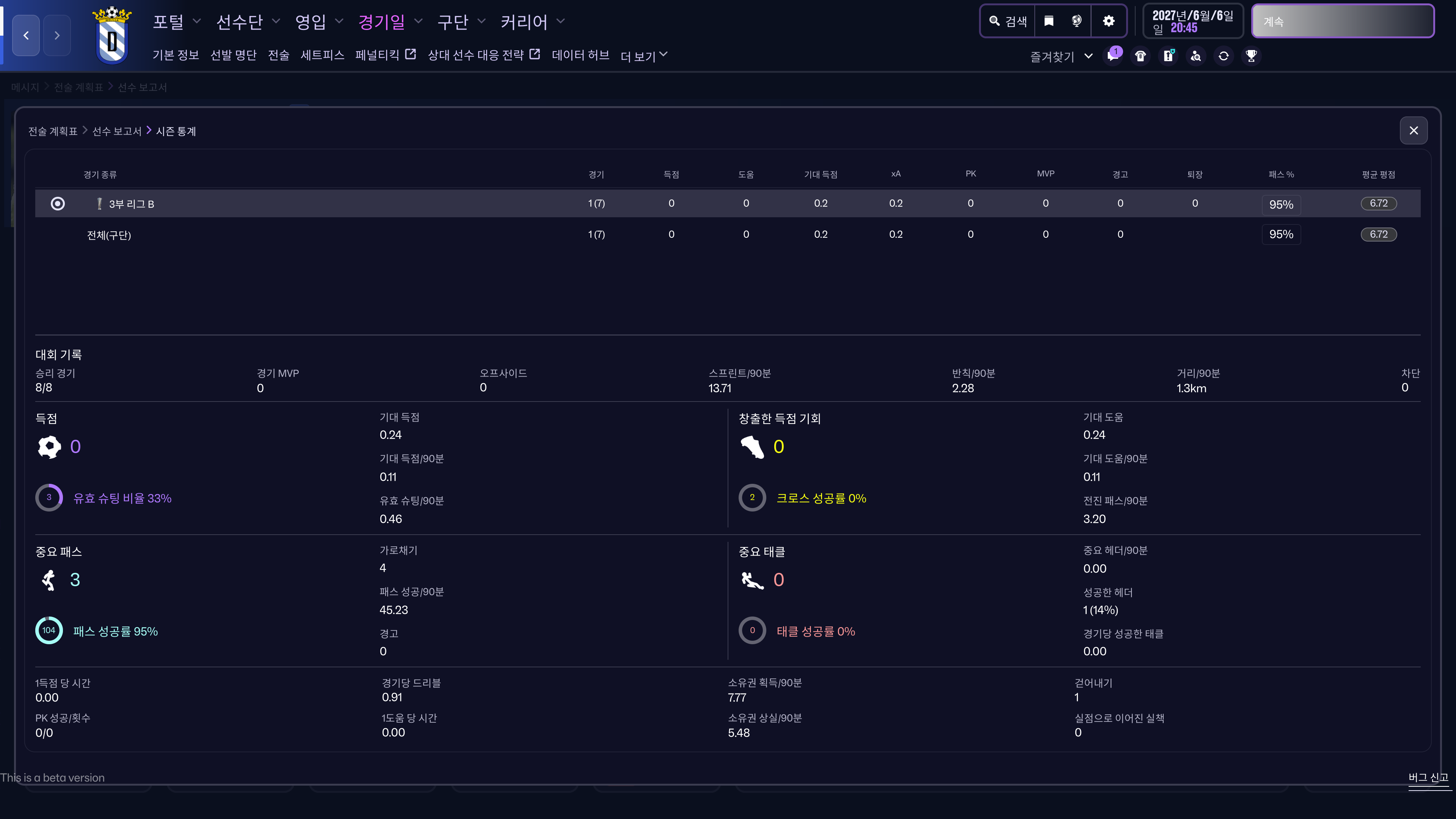
Task: Open the globe world icon
Action: 1076,21
